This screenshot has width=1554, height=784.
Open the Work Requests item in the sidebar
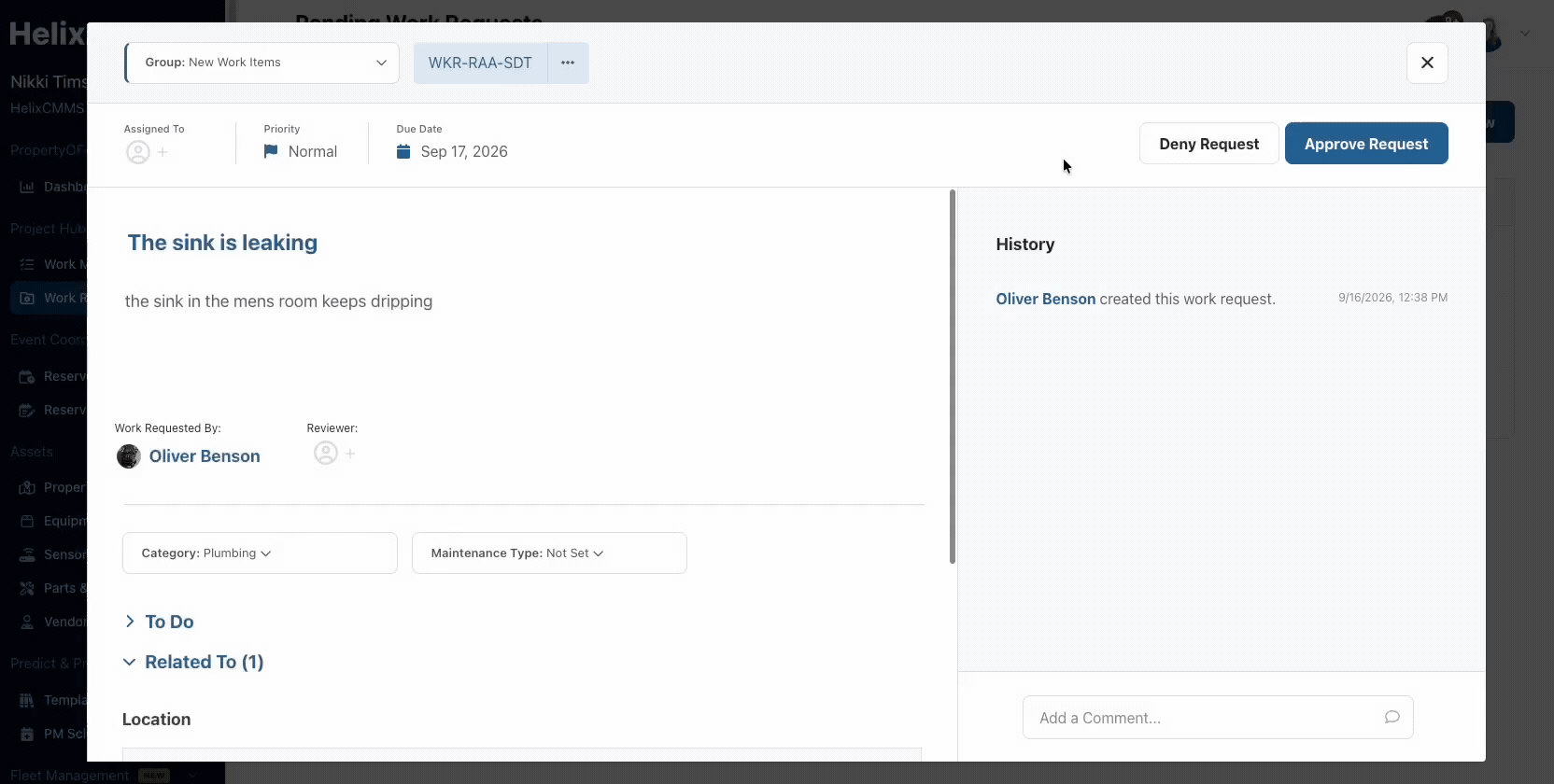point(49,298)
